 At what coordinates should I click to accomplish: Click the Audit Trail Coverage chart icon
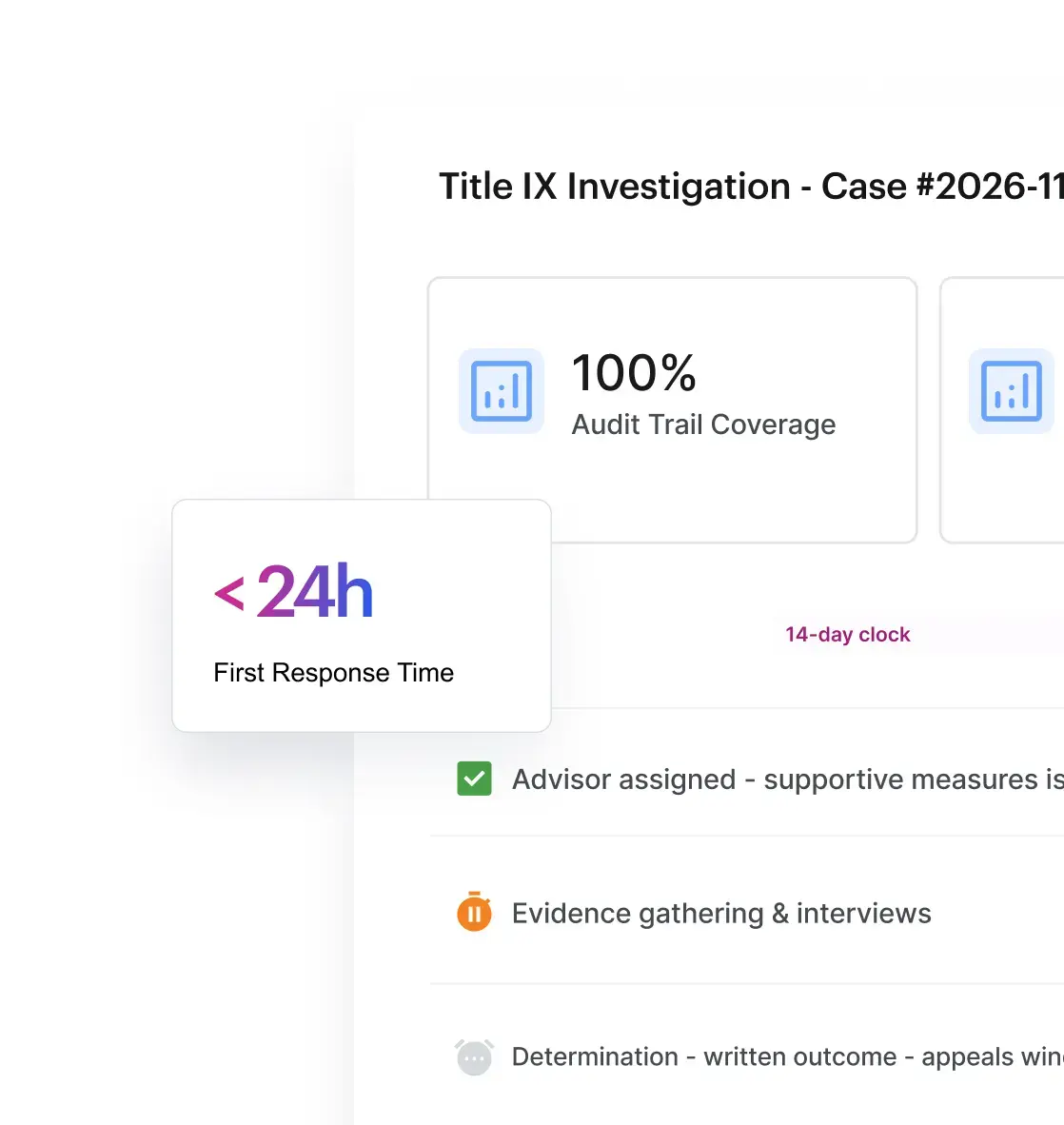point(502,391)
